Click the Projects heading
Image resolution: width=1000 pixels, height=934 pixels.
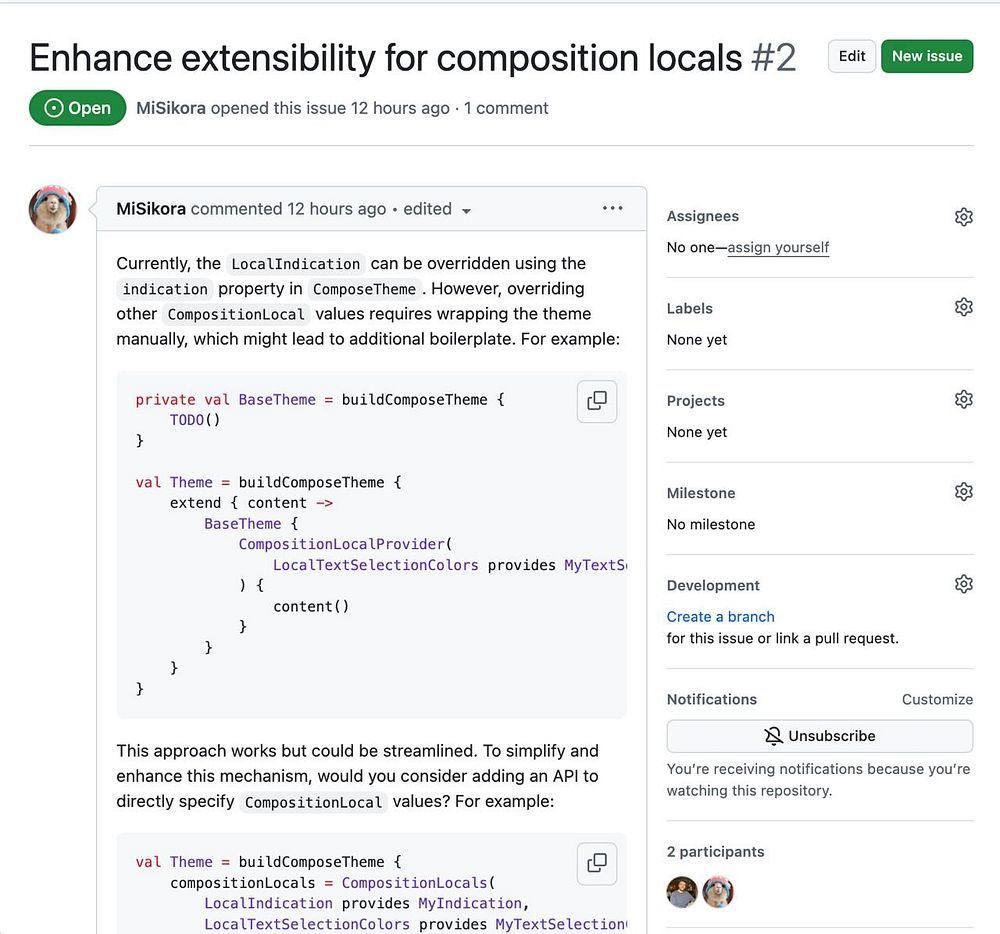tap(695, 401)
